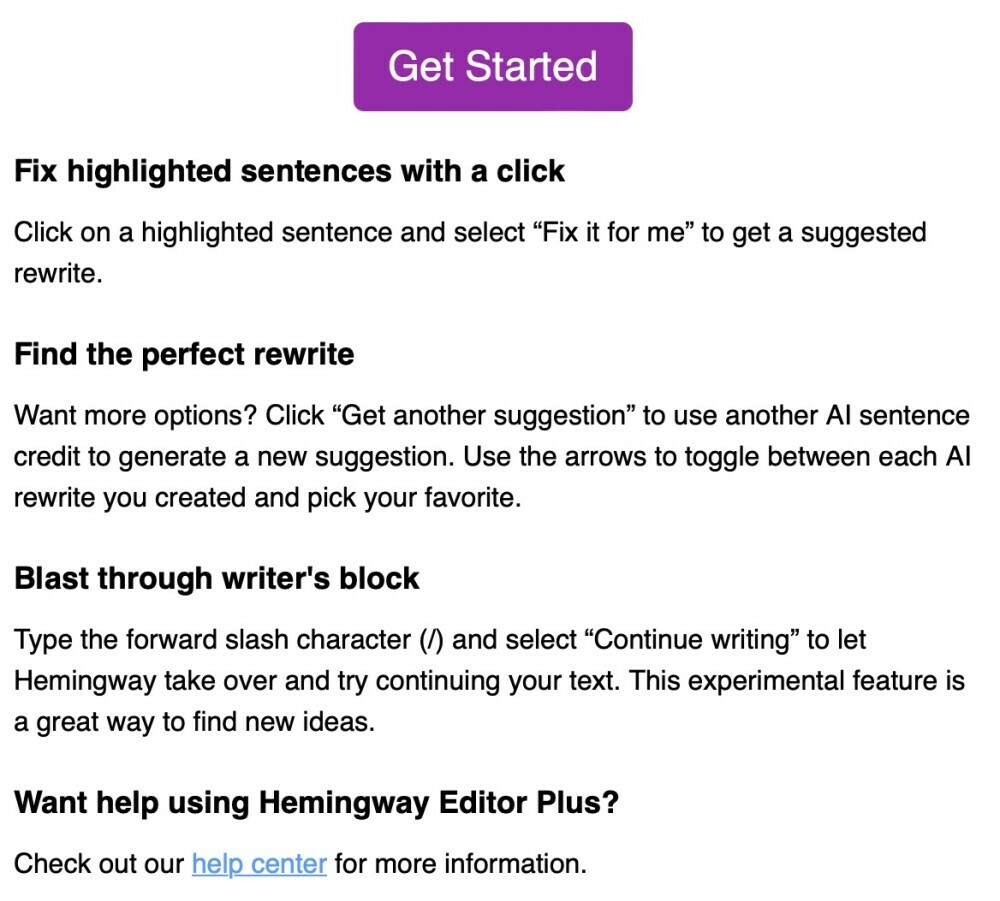Click the "Want help using Hemingway Editor Plus?" heading
The width and height of the screenshot is (1000, 901).
point(316,802)
